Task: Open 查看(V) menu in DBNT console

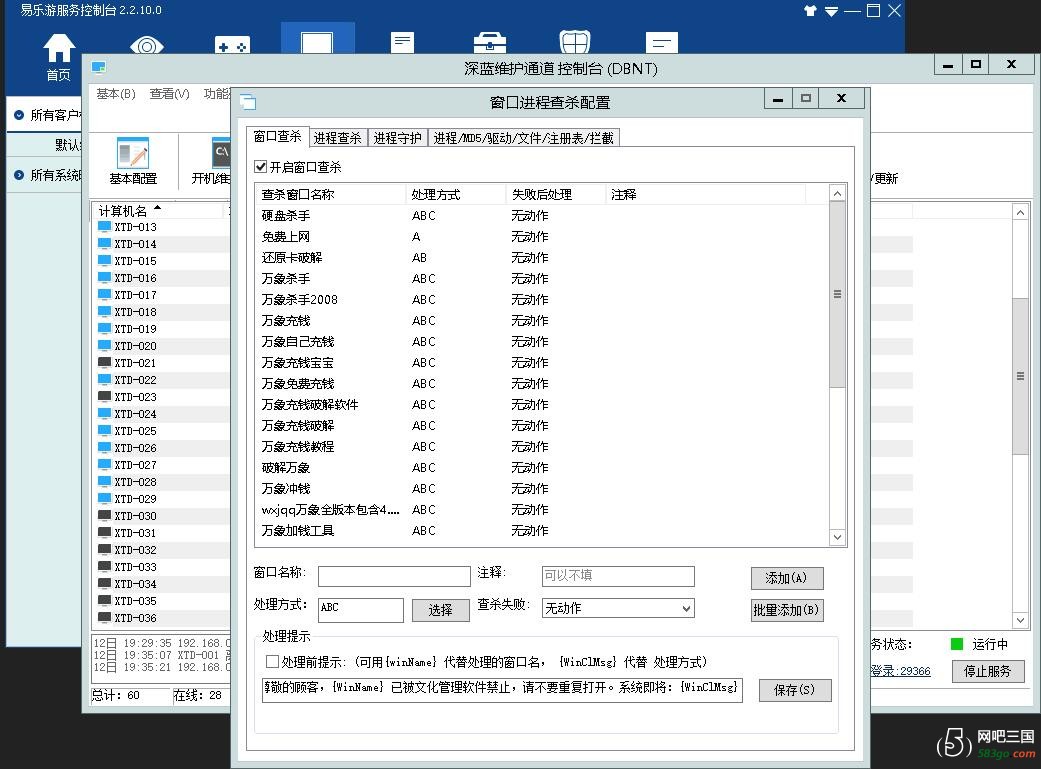Action: pyautogui.click(x=169, y=94)
